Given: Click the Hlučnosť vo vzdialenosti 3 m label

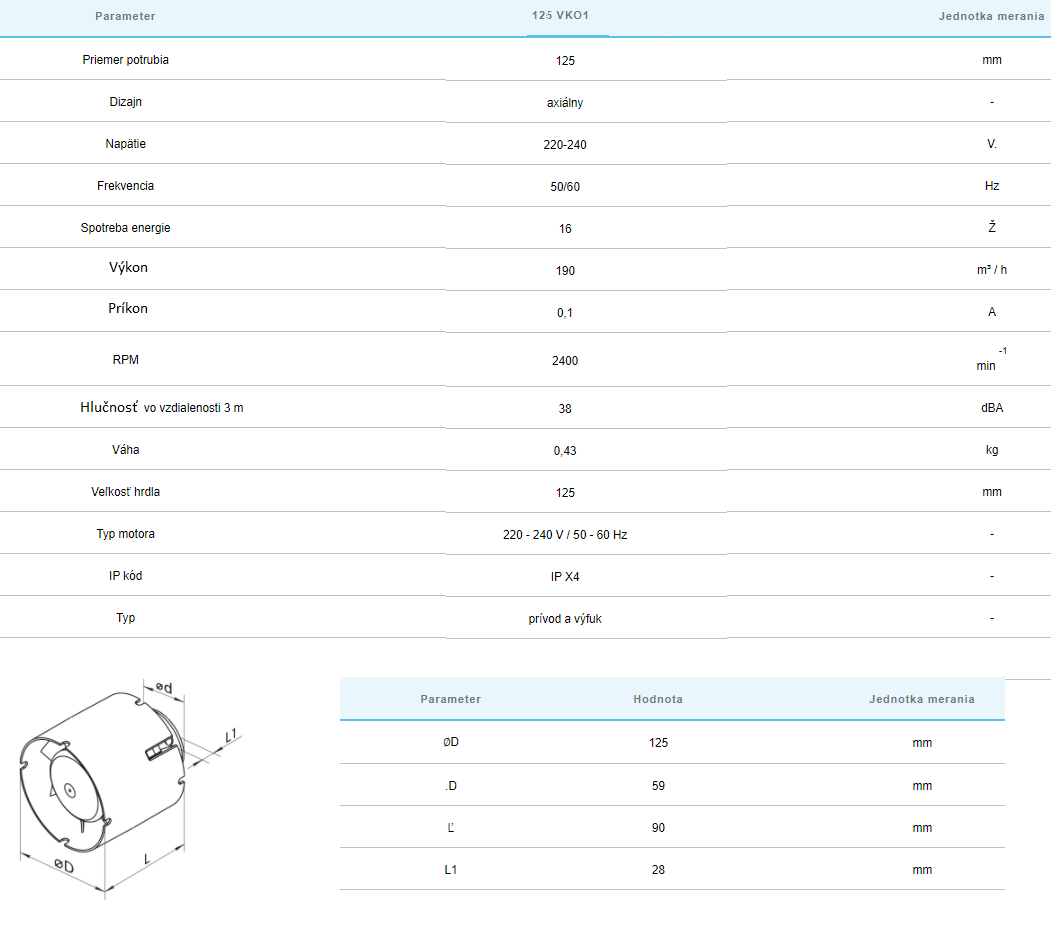Looking at the screenshot, I should tap(161, 408).
